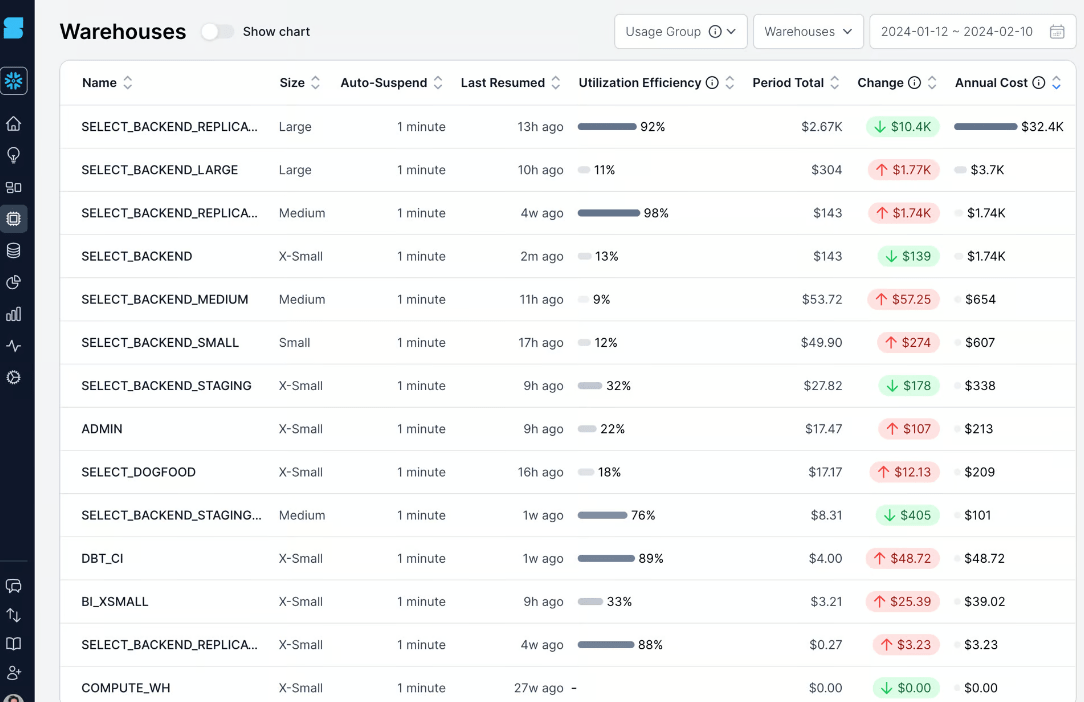This screenshot has width=1084, height=702.
Task: Expand the Usage Group dropdown
Action: [x=680, y=32]
